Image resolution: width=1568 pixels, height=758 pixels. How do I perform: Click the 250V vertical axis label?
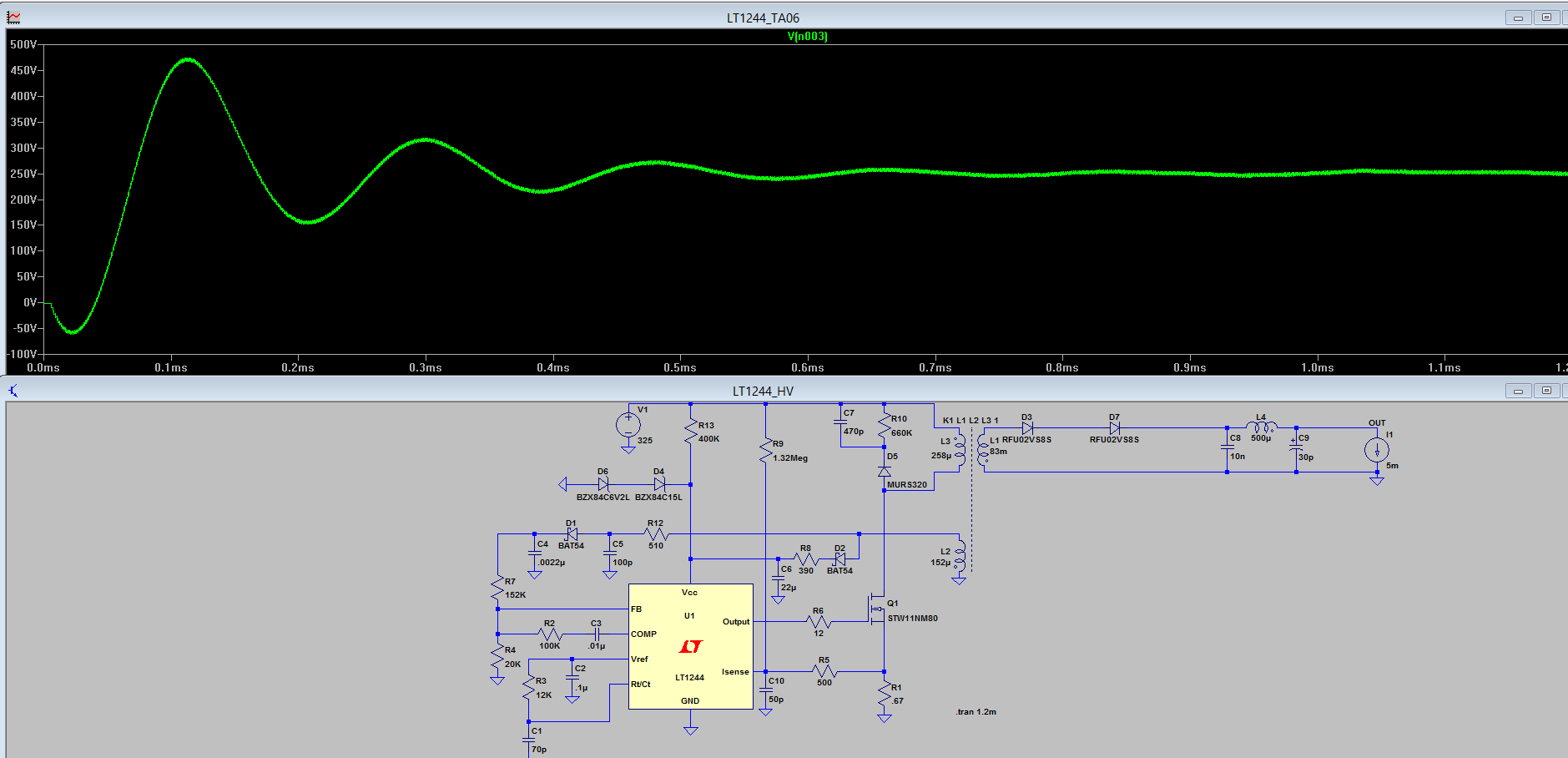[23, 174]
